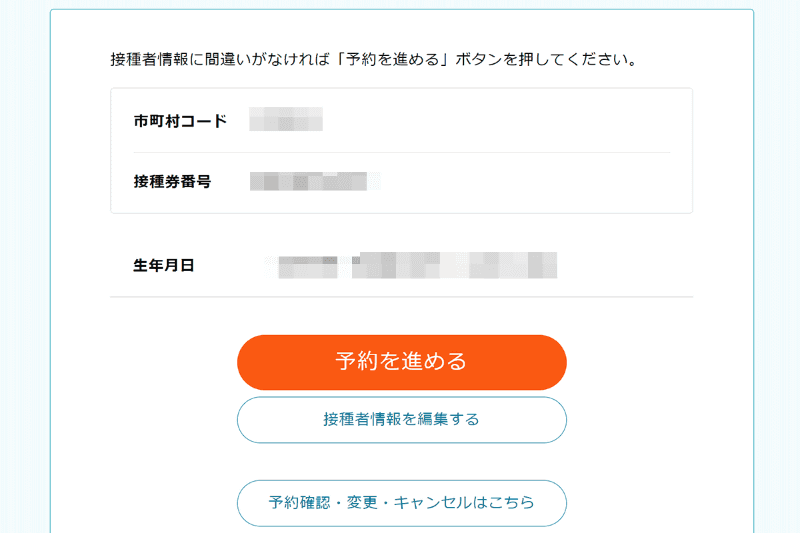800x533 pixels.
Task: Go to 予約確認・変更・キャンセルはこちら
Action: click(401, 503)
